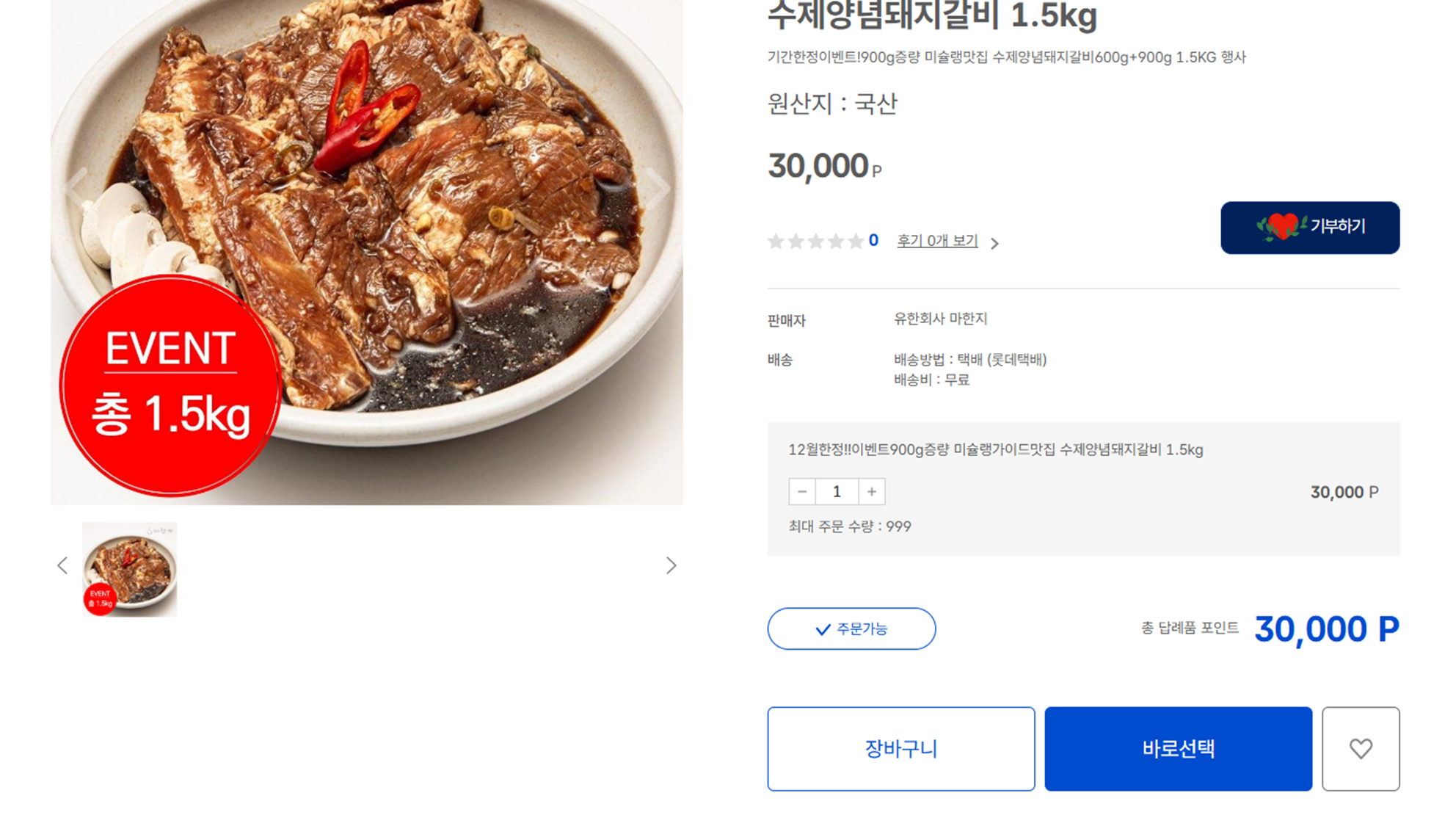Image resolution: width=1456 pixels, height=826 pixels.
Task: Click the checkmark icon in 주문가능 badge
Action: [x=821, y=628]
